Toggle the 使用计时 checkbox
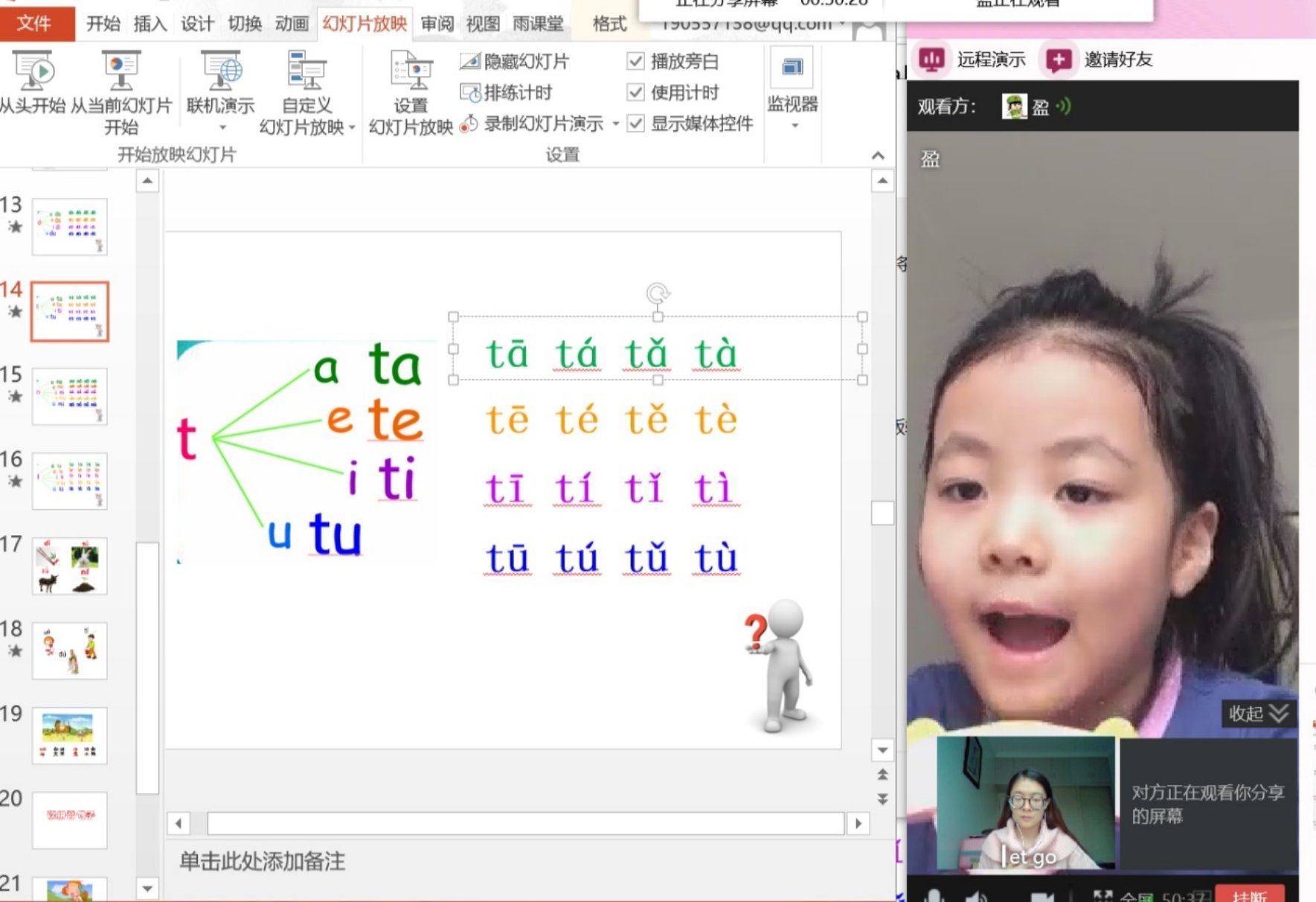This screenshot has width=1316, height=902. point(635,93)
